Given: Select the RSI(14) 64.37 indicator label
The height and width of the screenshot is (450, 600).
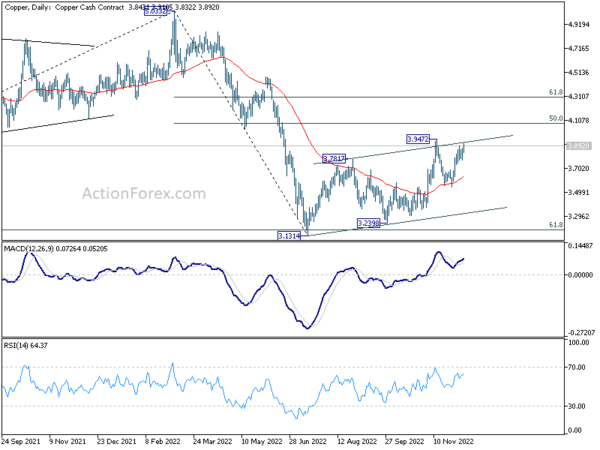Looking at the screenshot, I should [x=26, y=346].
